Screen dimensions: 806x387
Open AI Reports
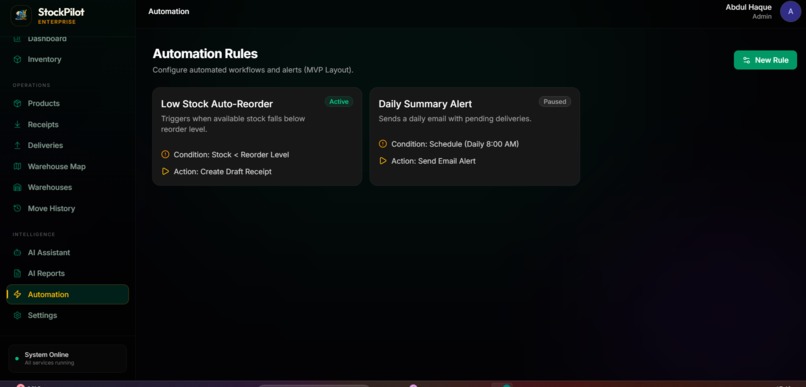[x=67, y=273]
